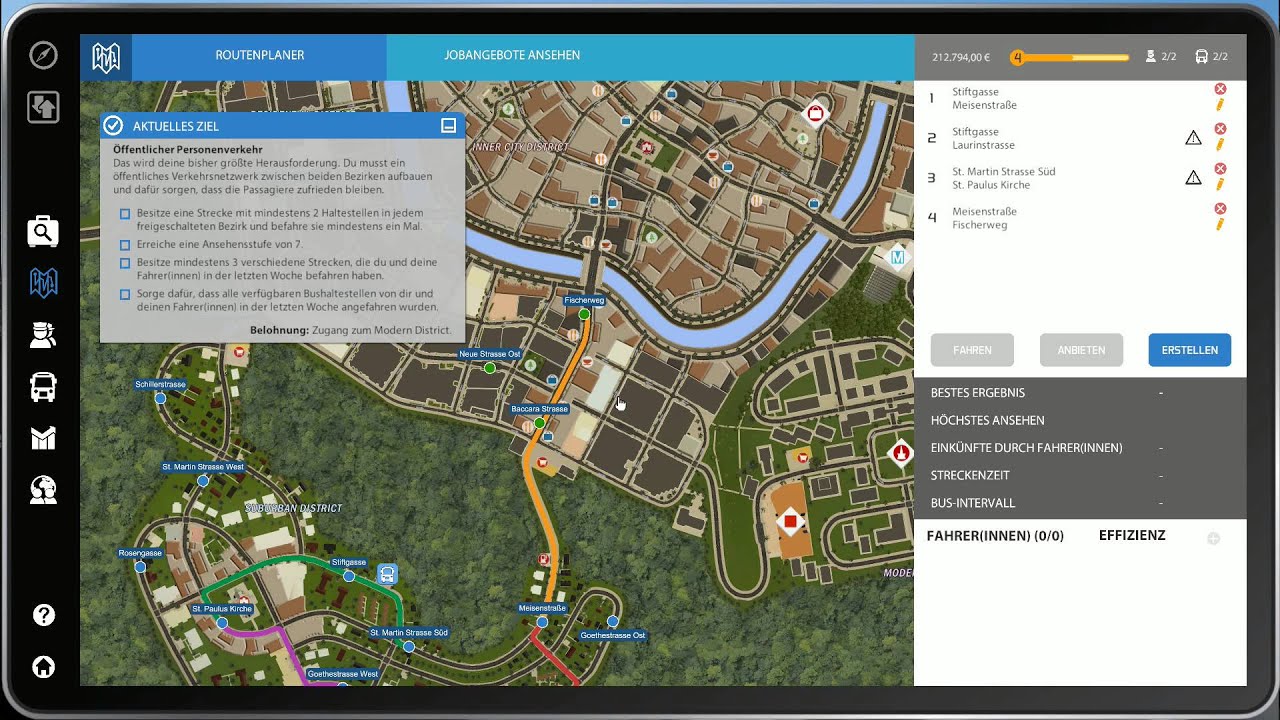Toggle checkbox for alle Bushaltestellen goal
Image resolution: width=1280 pixels, height=720 pixels.
(125, 295)
